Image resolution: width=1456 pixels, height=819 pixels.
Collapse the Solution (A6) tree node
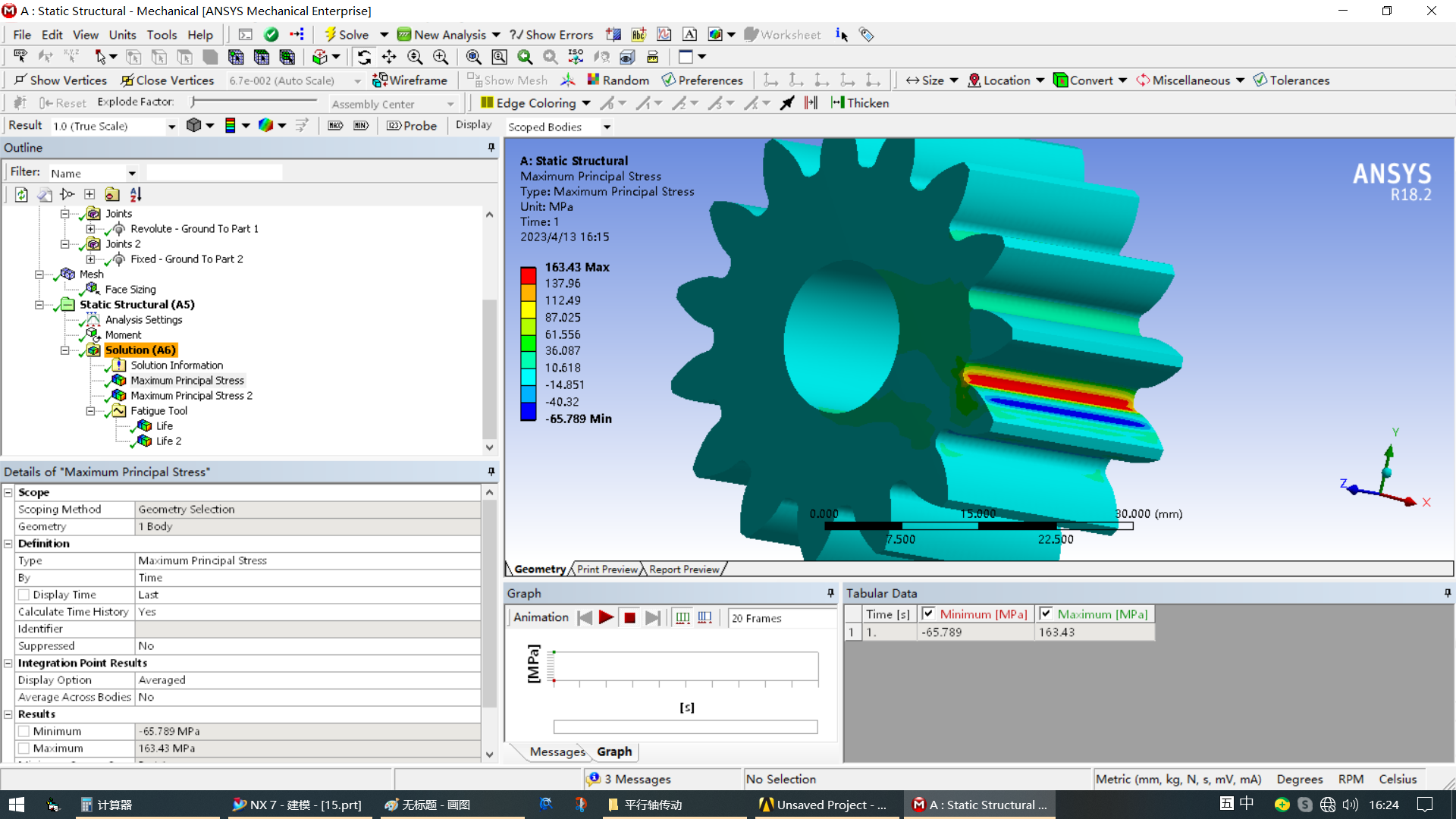click(x=64, y=350)
